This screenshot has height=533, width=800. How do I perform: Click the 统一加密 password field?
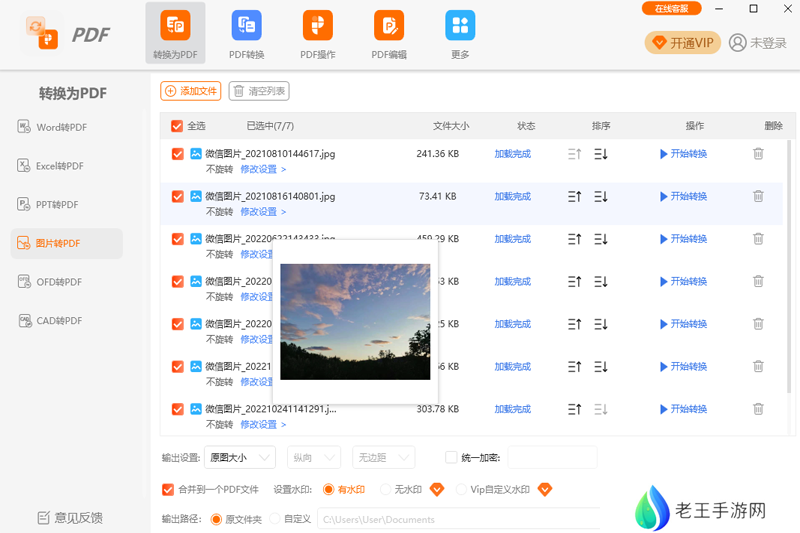(553, 458)
